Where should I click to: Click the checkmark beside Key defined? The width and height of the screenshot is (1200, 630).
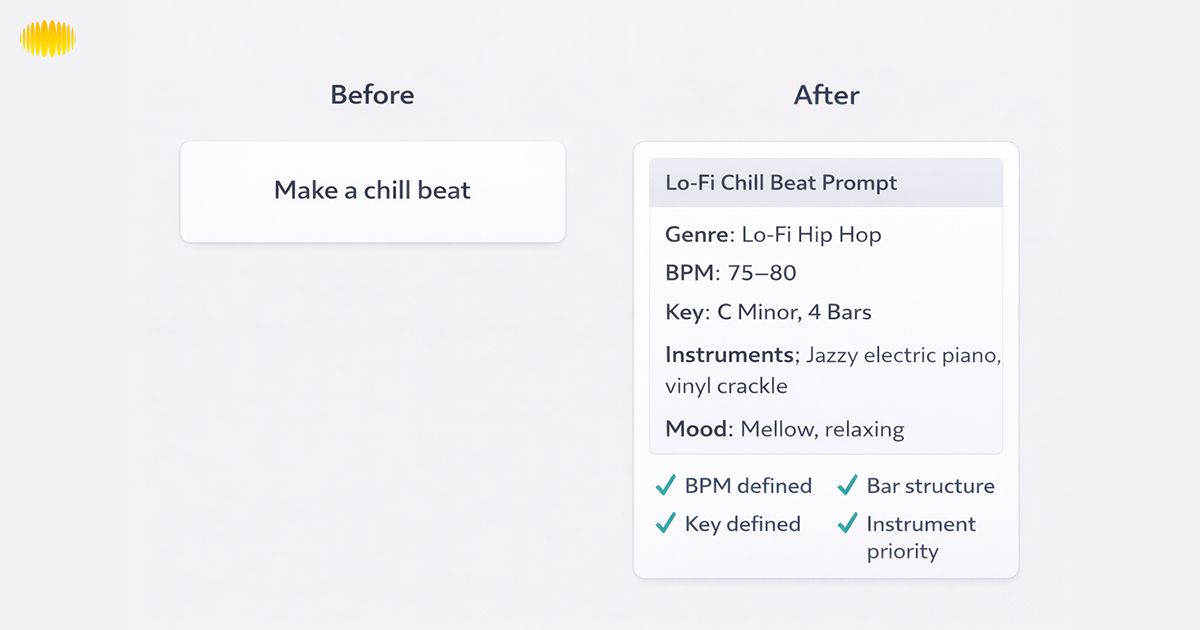pyautogui.click(x=666, y=523)
